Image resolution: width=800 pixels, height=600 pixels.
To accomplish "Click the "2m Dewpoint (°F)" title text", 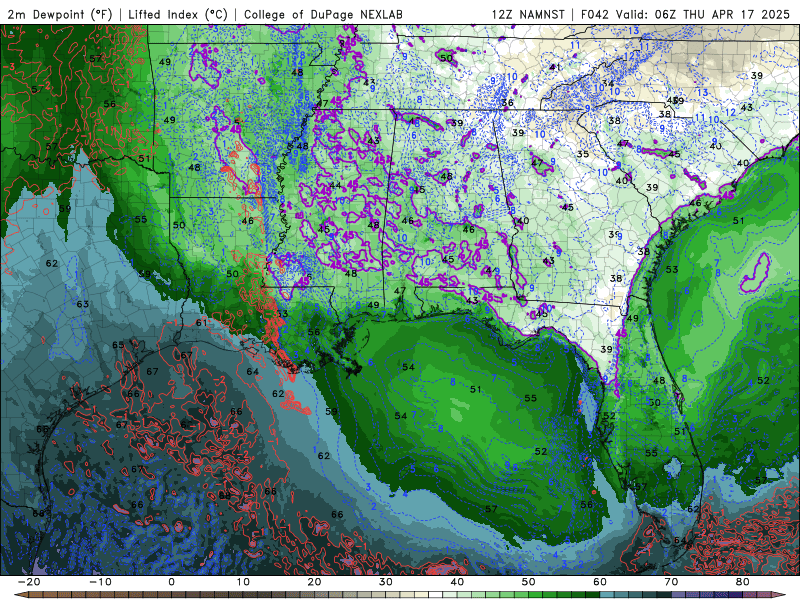I will click(x=59, y=15).
